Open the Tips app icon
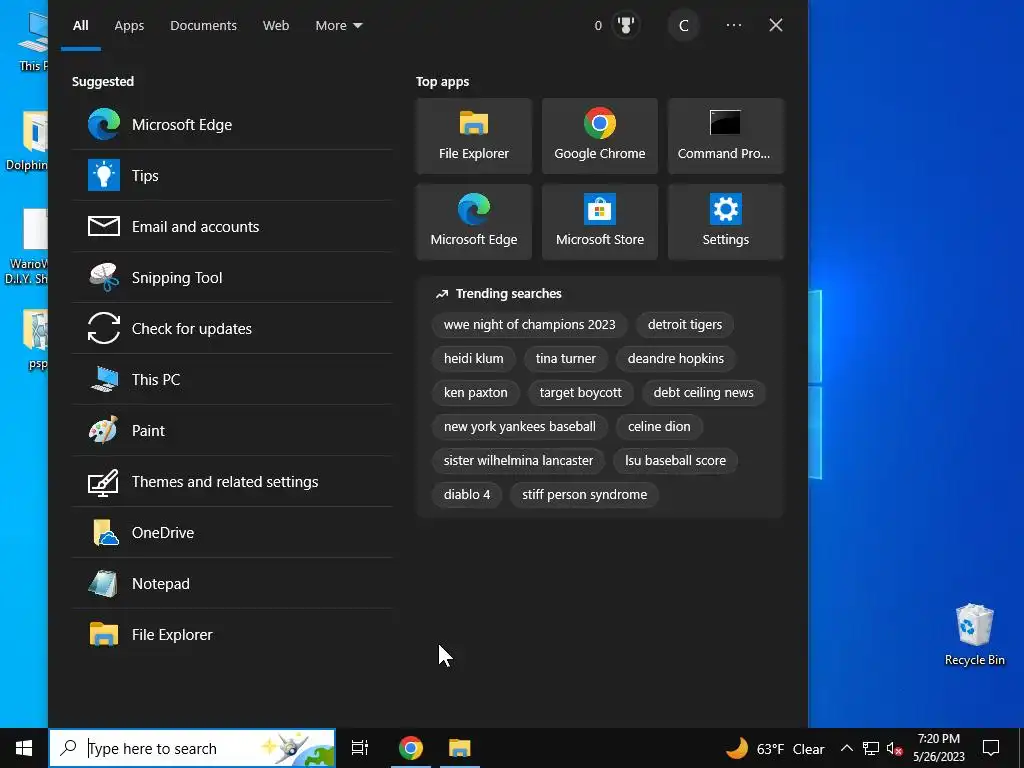The image size is (1024, 768). (104, 176)
